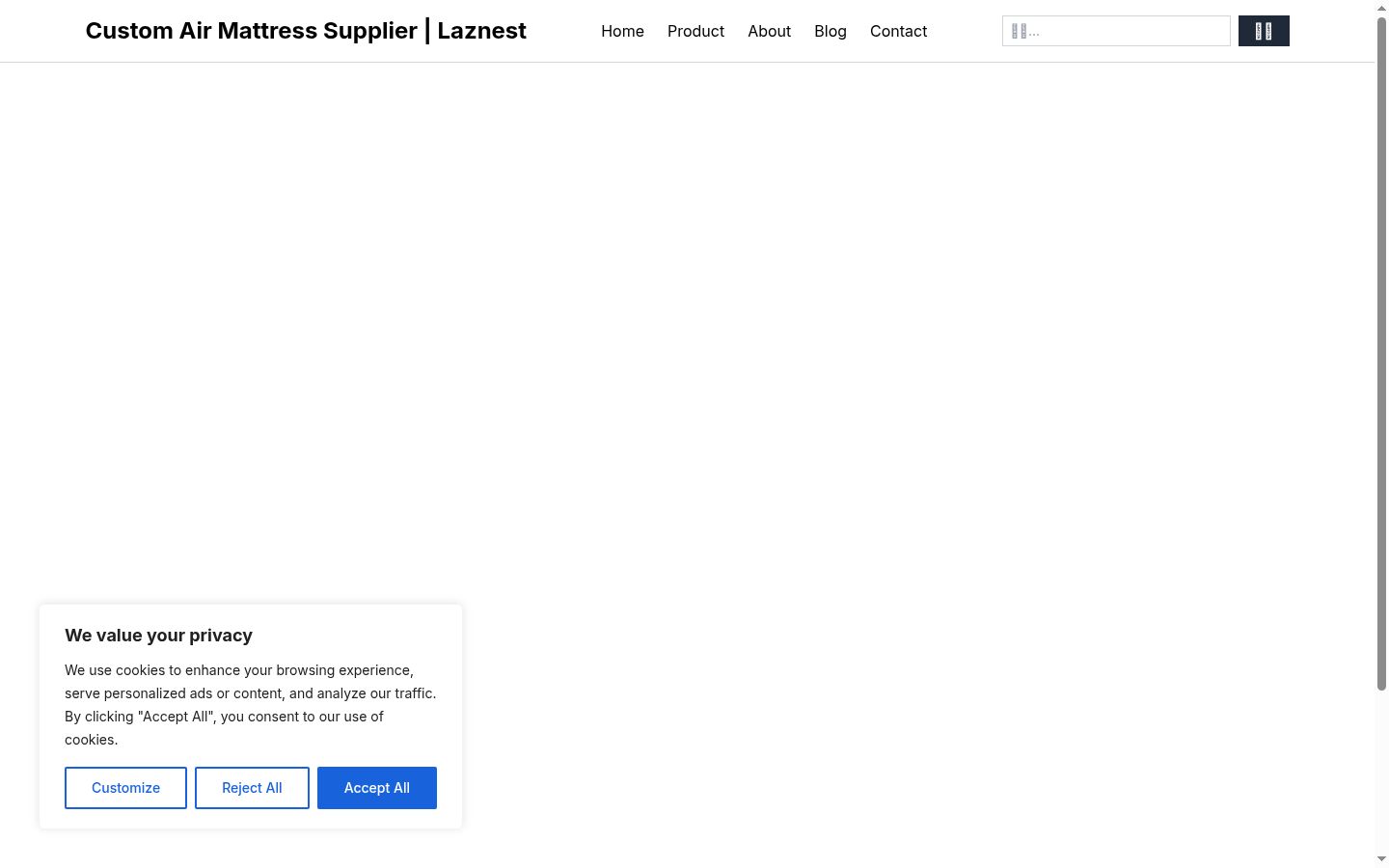
Task: Customize cookie preferences
Action: (x=125, y=788)
